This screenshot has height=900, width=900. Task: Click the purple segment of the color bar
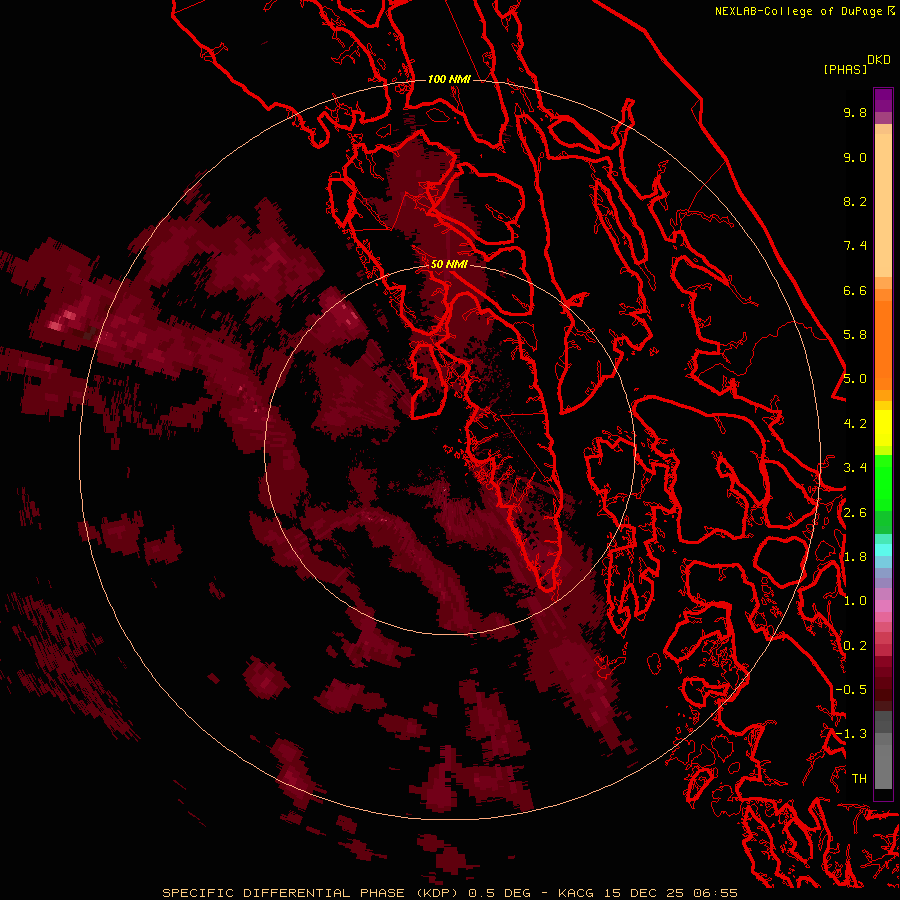[883, 100]
